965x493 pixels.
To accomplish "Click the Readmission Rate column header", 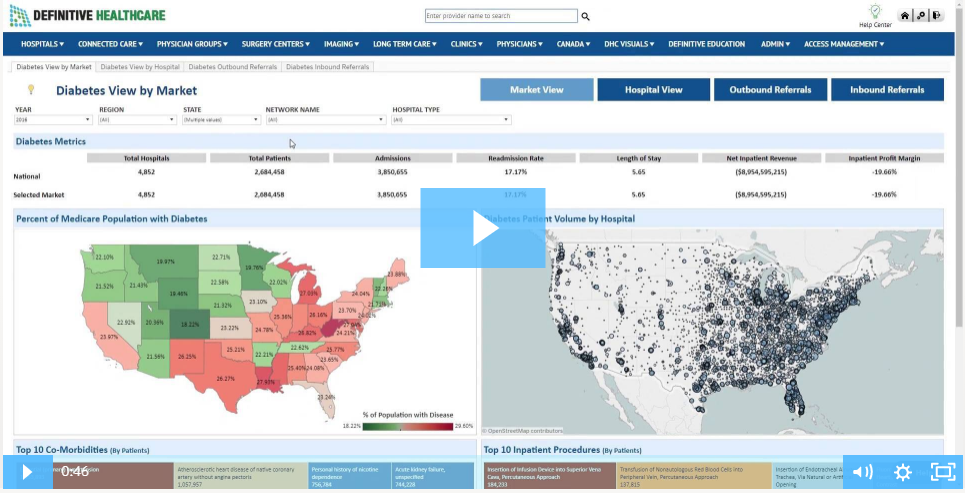I will tap(516, 158).
